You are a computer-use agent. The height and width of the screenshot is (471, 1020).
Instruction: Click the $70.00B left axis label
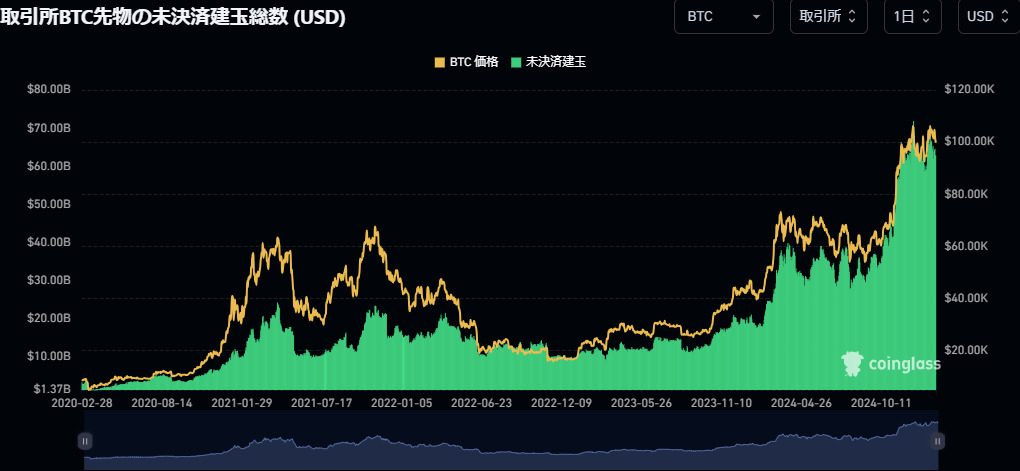49,128
